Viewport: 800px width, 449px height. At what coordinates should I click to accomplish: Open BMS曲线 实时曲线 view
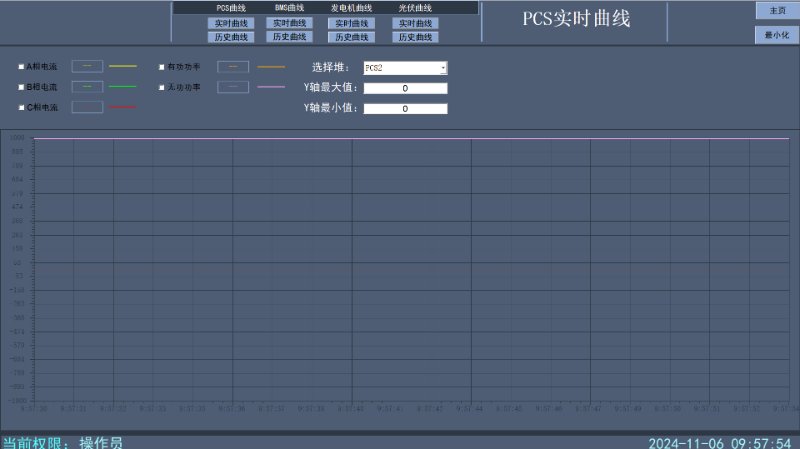click(x=289, y=23)
